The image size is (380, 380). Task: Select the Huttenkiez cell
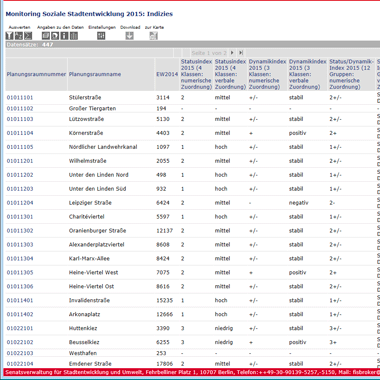click(x=83, y=328)
